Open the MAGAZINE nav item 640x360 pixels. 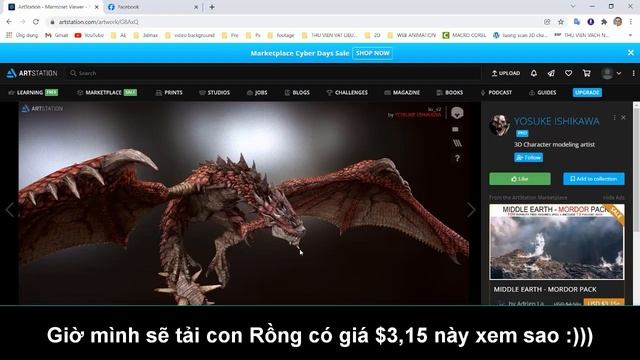point(402,93)
